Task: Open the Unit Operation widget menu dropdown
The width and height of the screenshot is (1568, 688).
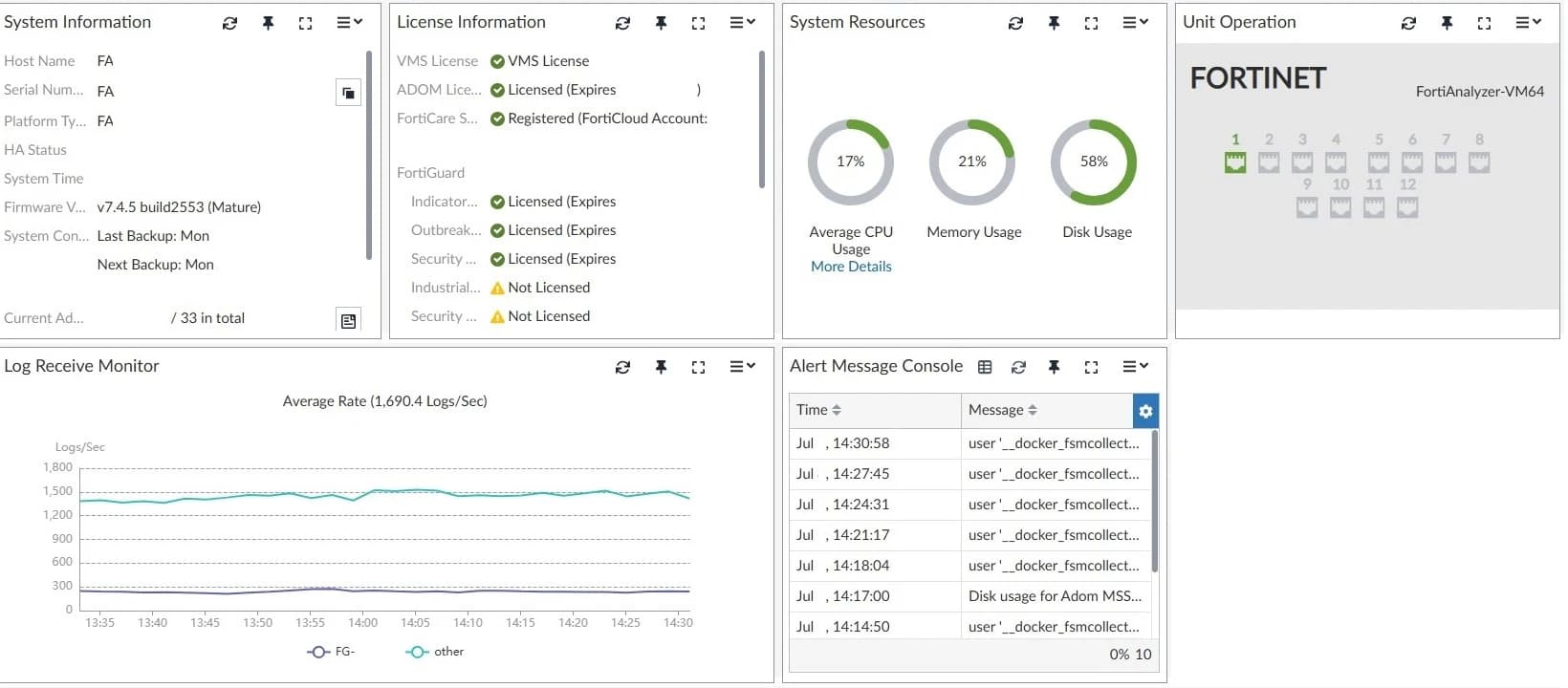Action: (x=1528, y=23)
